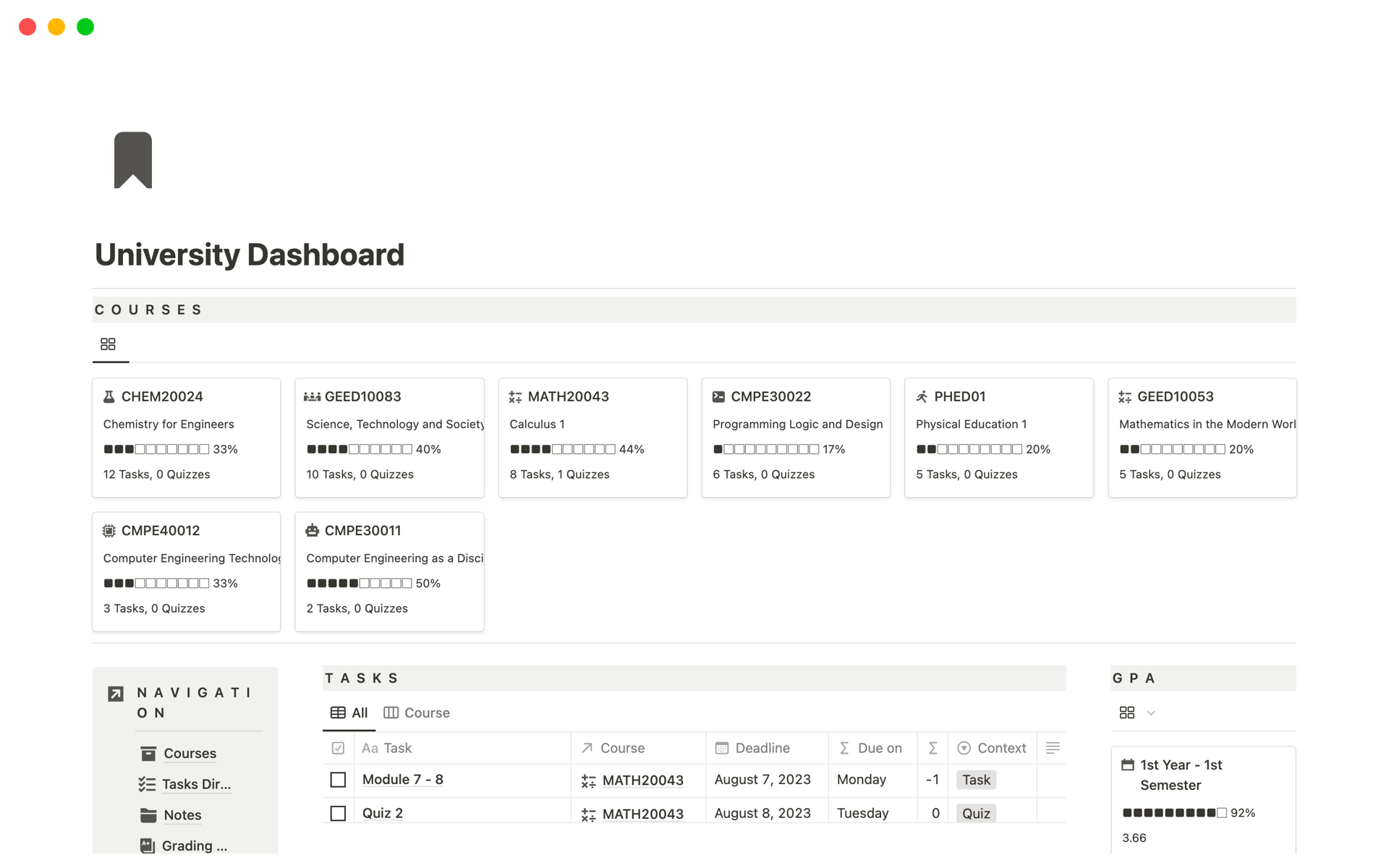Click the PHED01 Physical Education course icon
This screenshot has height=868, width=1389.
click(921, 396)
